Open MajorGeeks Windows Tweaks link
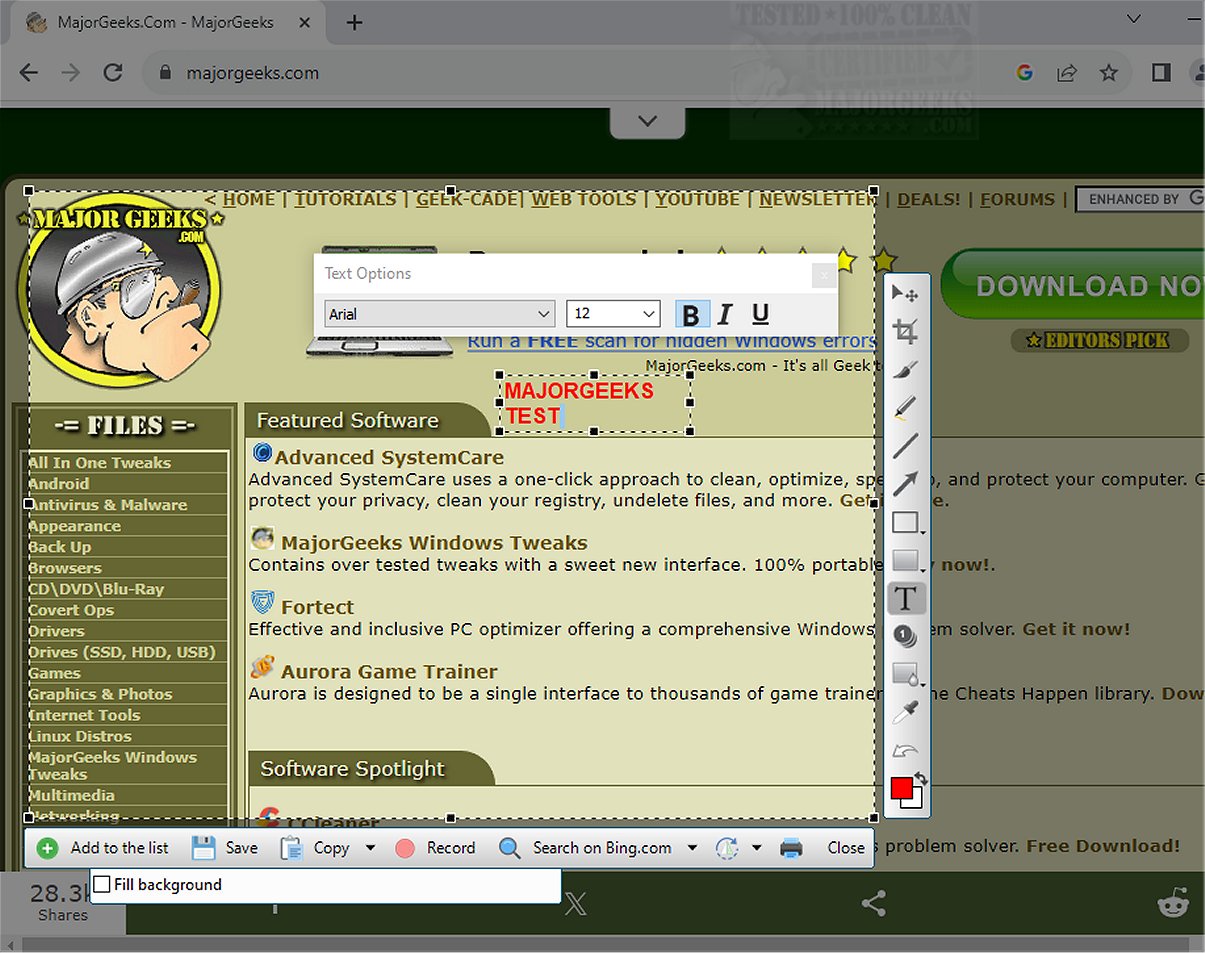The width and height of the screenshot is (1205, 953). pyautogui.click(x=434, y=543)
